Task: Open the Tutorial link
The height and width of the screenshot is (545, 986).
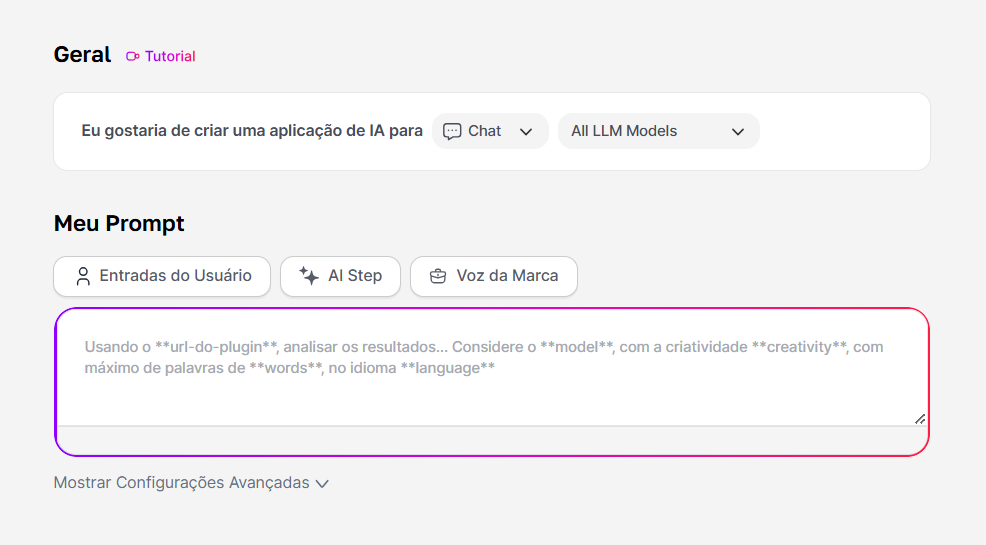Action: coord(161,57)
